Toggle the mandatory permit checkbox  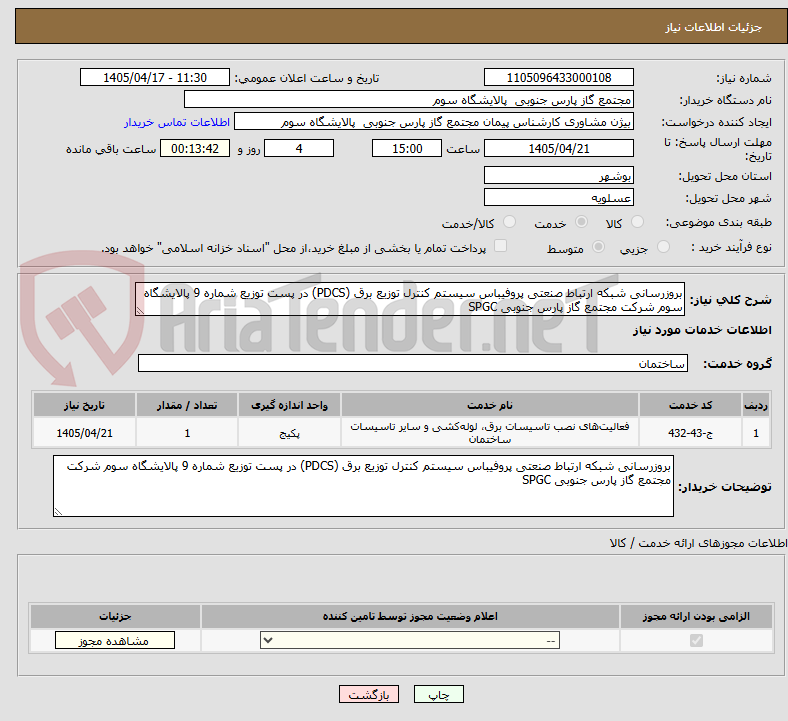(696, 640)
